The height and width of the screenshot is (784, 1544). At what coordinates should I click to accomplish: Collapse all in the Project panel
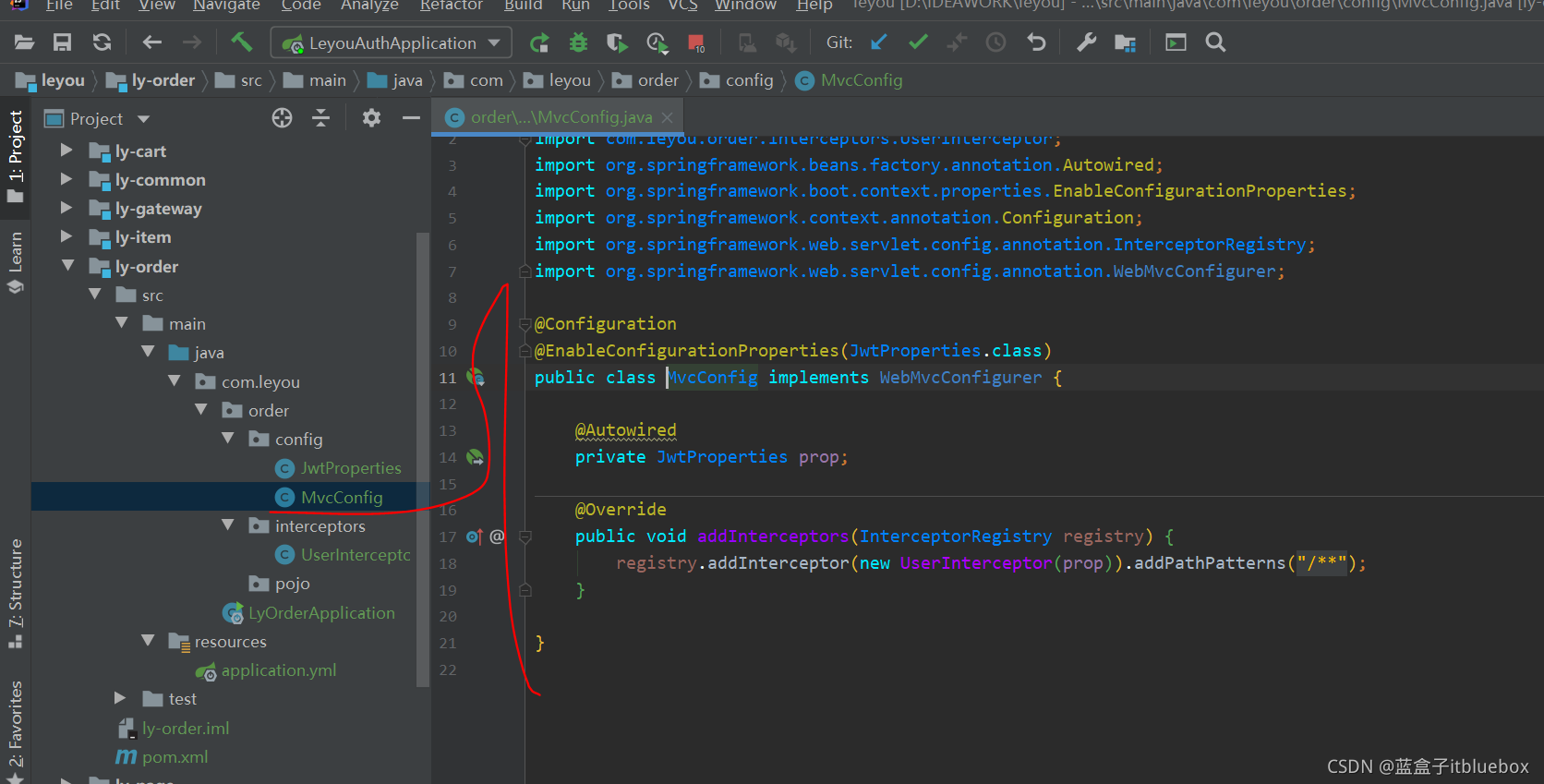pyautogui.click(x=320, y=117)
